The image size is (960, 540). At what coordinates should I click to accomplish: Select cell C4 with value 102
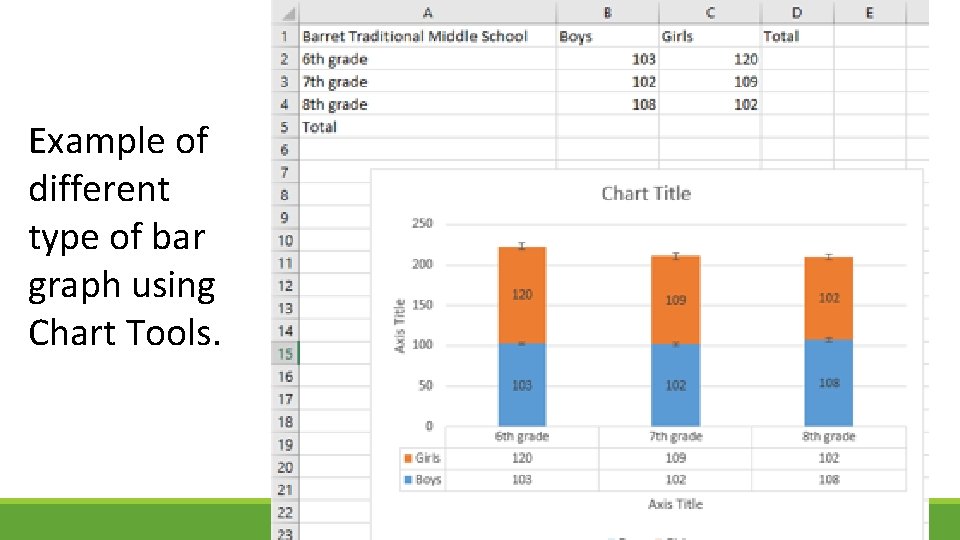[710, 104]
